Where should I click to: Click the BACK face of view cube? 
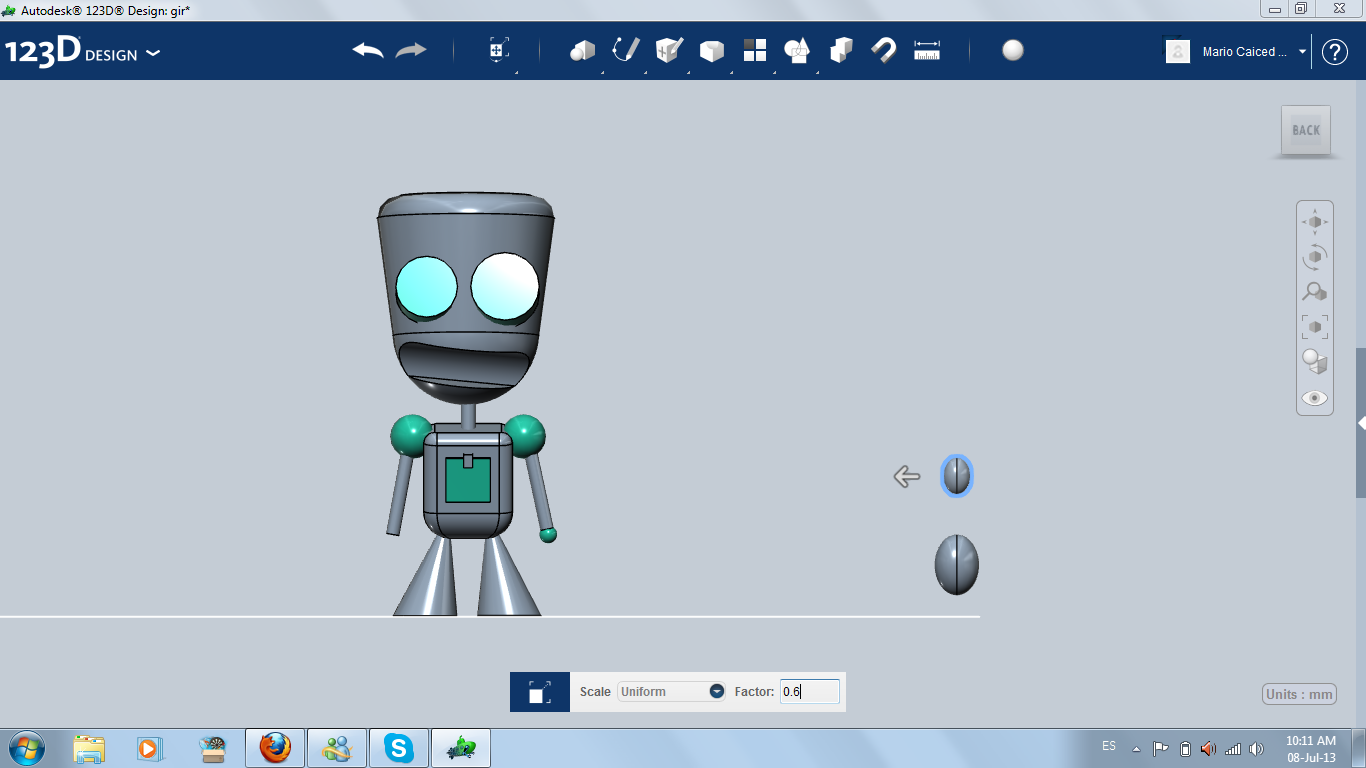pyautogui.click(x=1306, y=130)
